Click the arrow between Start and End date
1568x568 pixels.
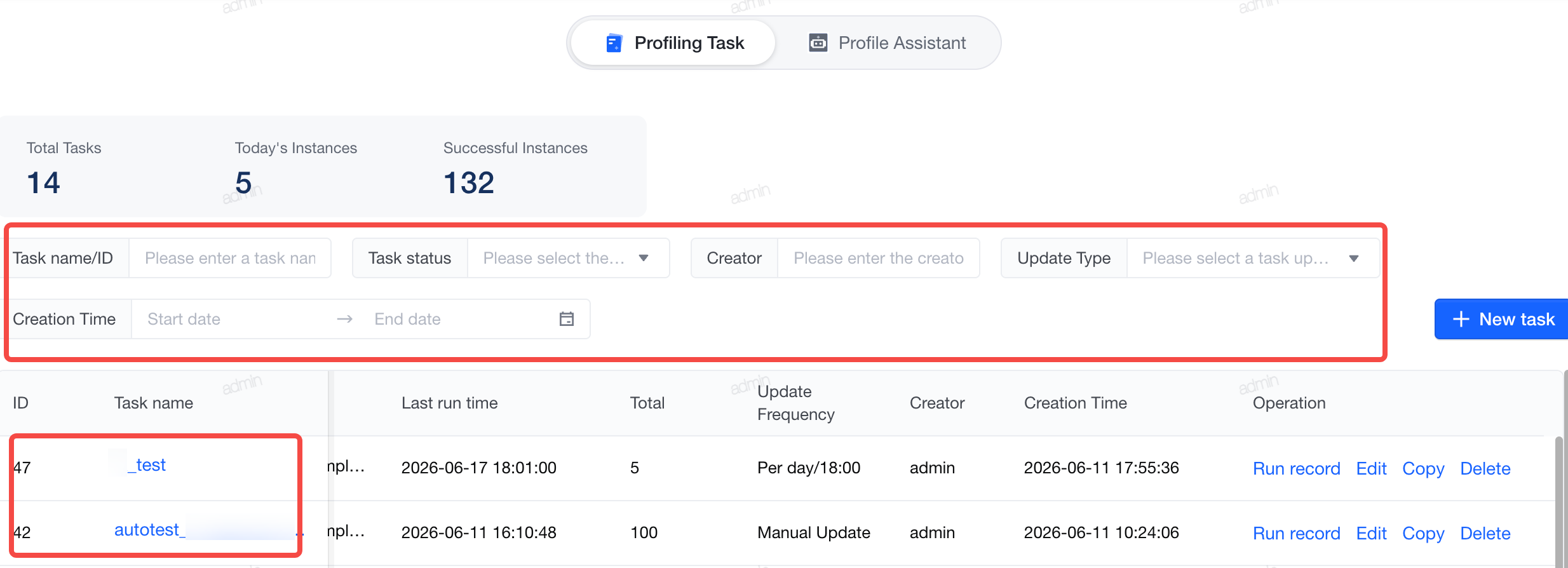[x=345, y=319]
